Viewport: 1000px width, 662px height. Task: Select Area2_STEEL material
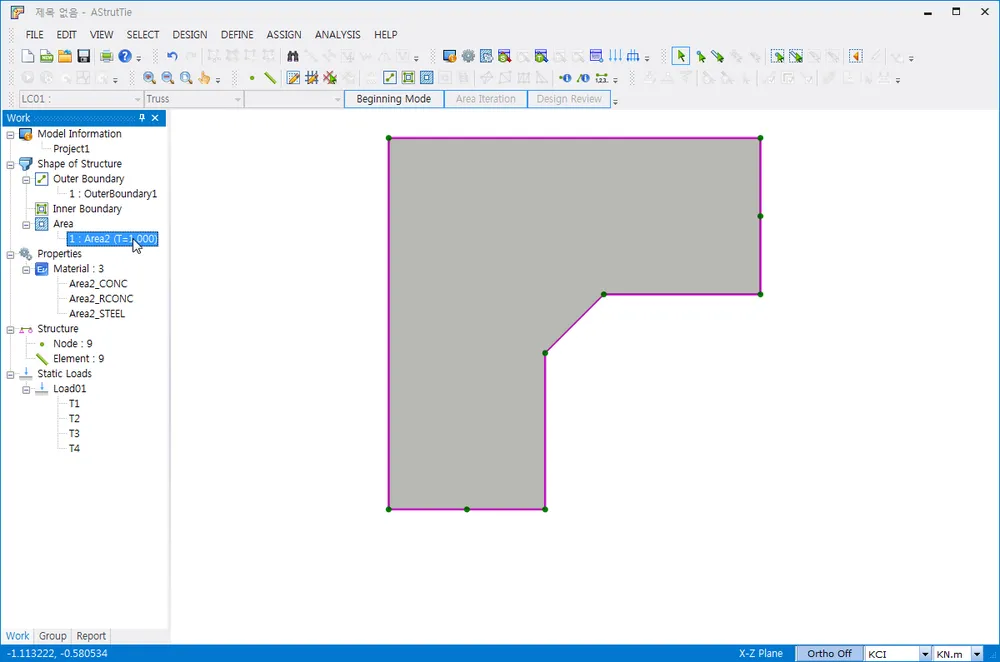(x=97, y=314)
